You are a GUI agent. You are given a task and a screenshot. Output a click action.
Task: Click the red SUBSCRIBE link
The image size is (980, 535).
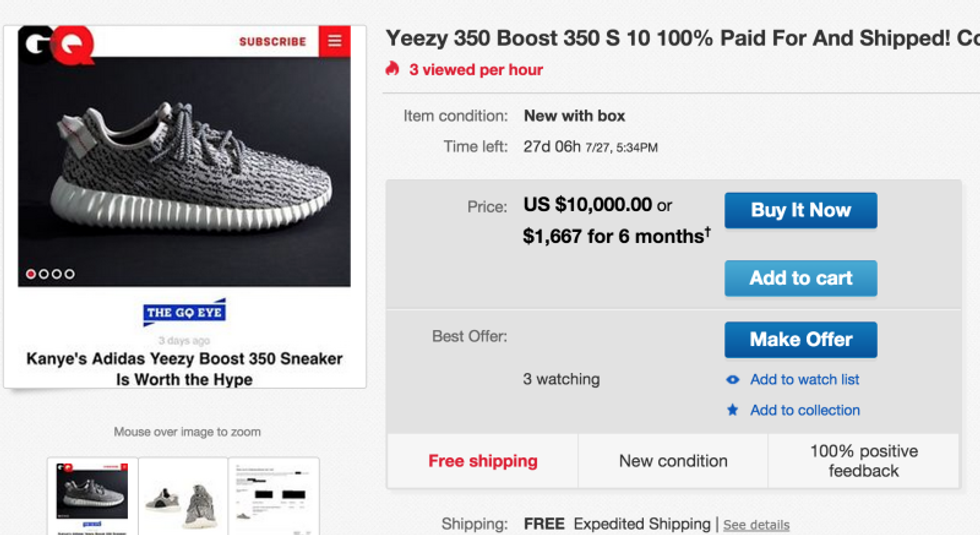[272, 42]
